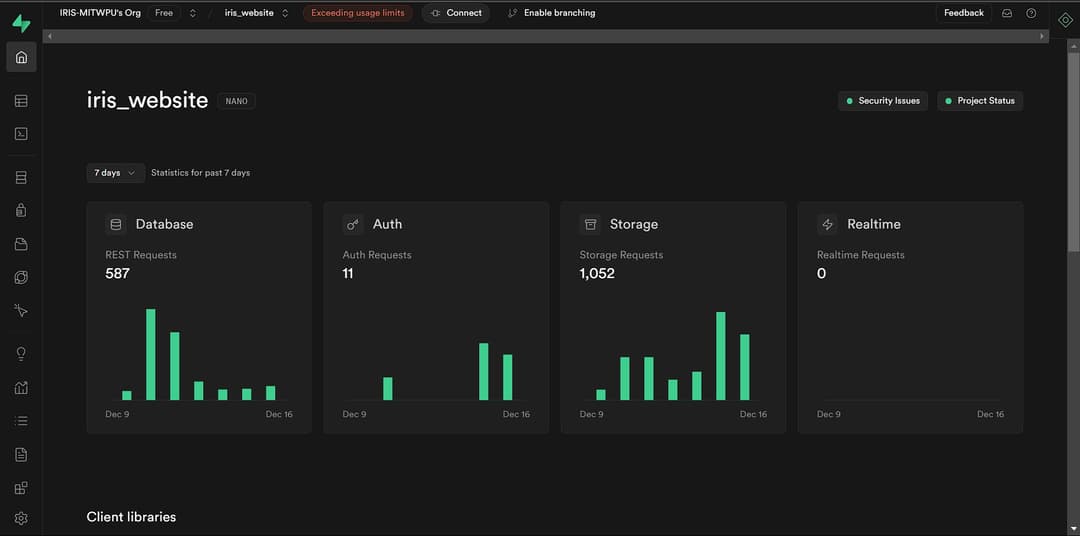The height and width of the screenshot is (536, 1080).
Task: Open Project Settings gear icon
Action: coord(21,518)
